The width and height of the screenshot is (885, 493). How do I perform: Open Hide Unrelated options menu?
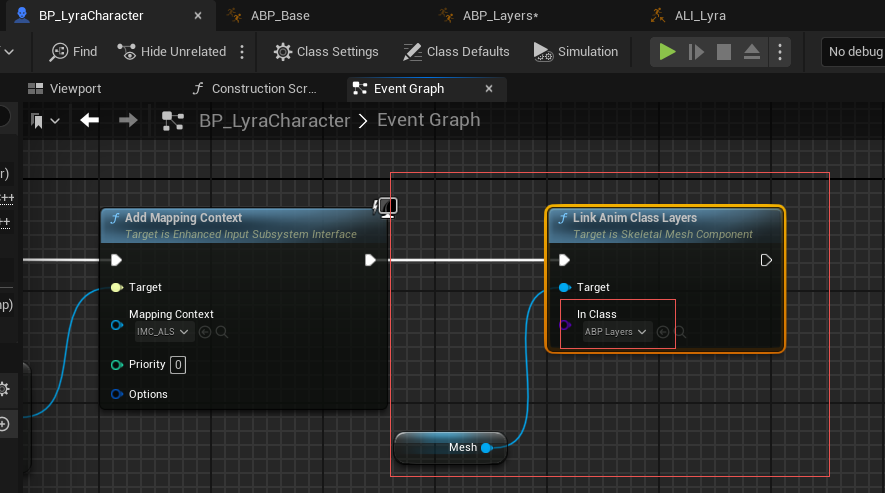242,51
